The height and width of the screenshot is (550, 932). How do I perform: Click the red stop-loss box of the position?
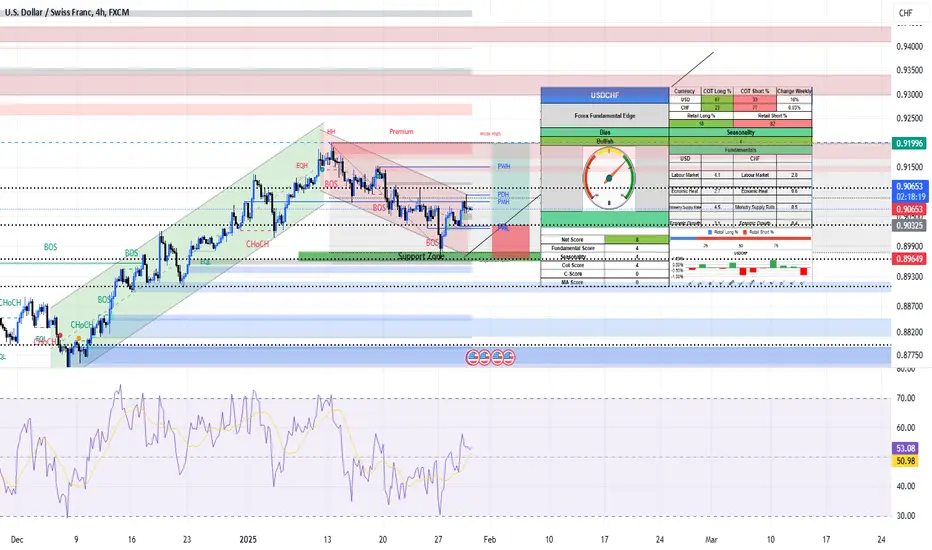pos(511,242)
